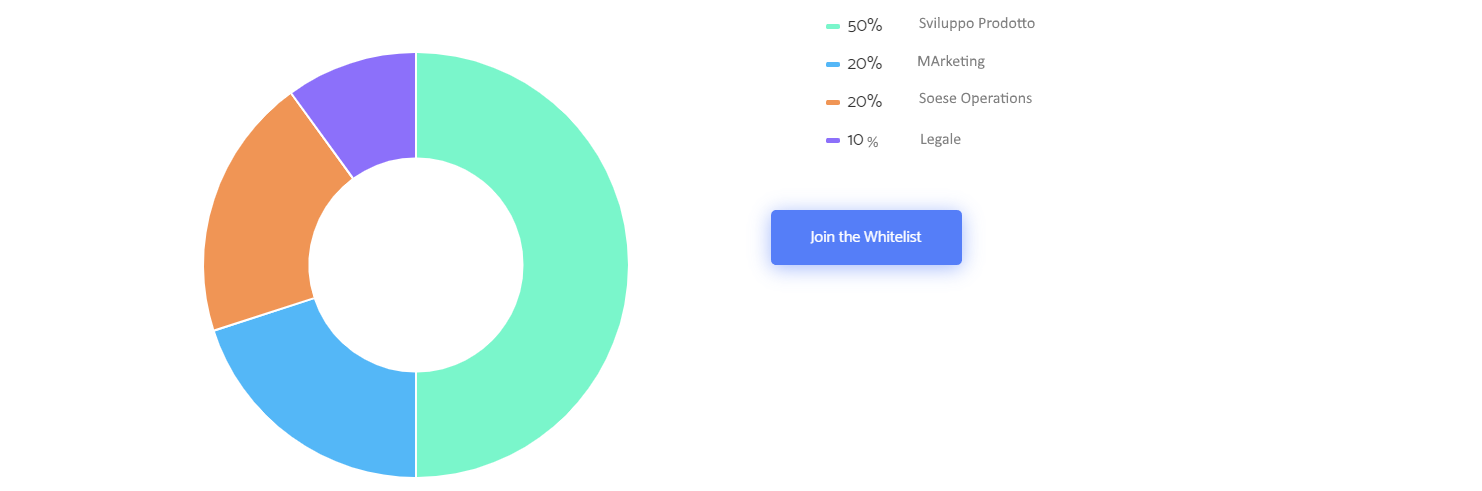Click the blue legend marker for MArketing

(833, 64)
